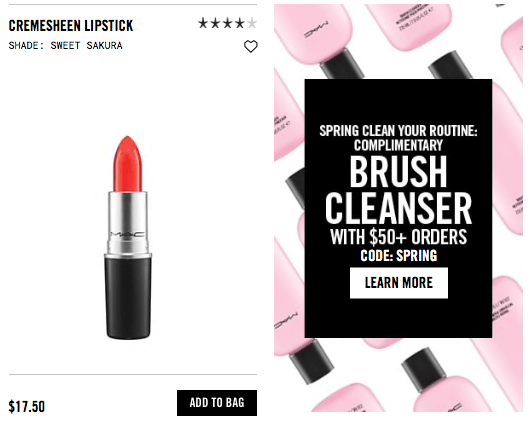531x423 pixels.
Task: Click the first star in the rating
Action: (203, 23)
